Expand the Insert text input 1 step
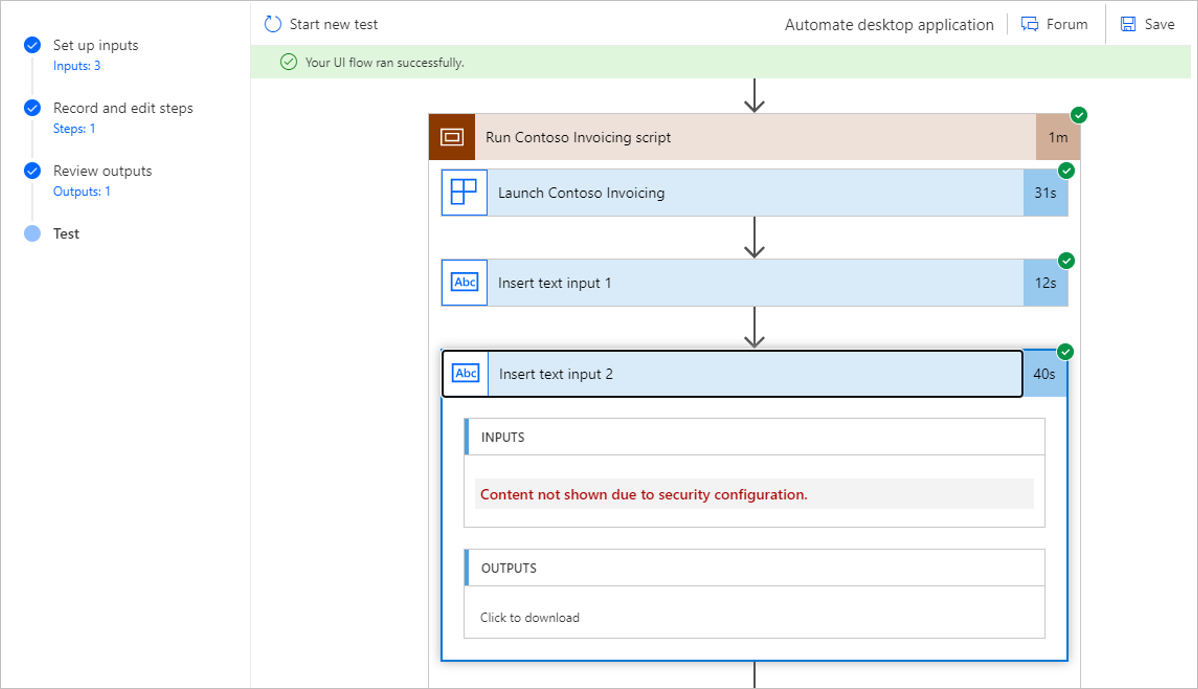Viewport: 1198px width, 689px height. (x=755, y=283)
